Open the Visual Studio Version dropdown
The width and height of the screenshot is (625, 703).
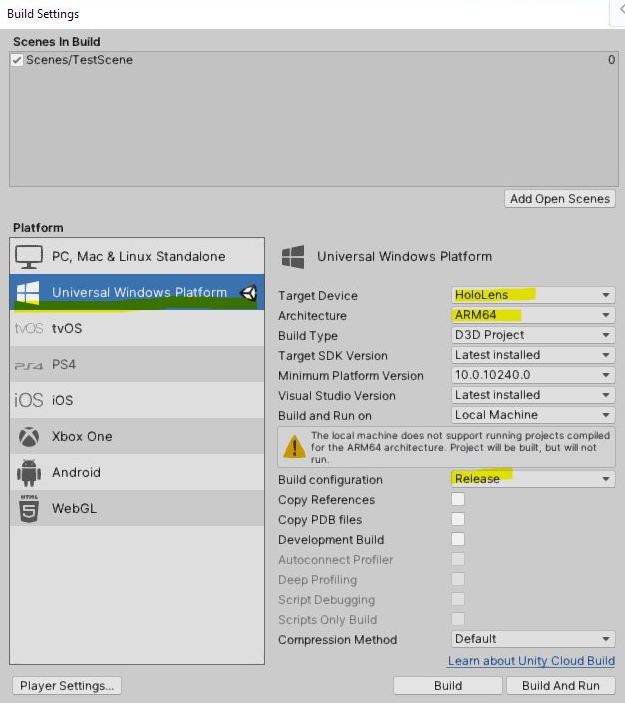pyautogui.click(x=533, y=395)
